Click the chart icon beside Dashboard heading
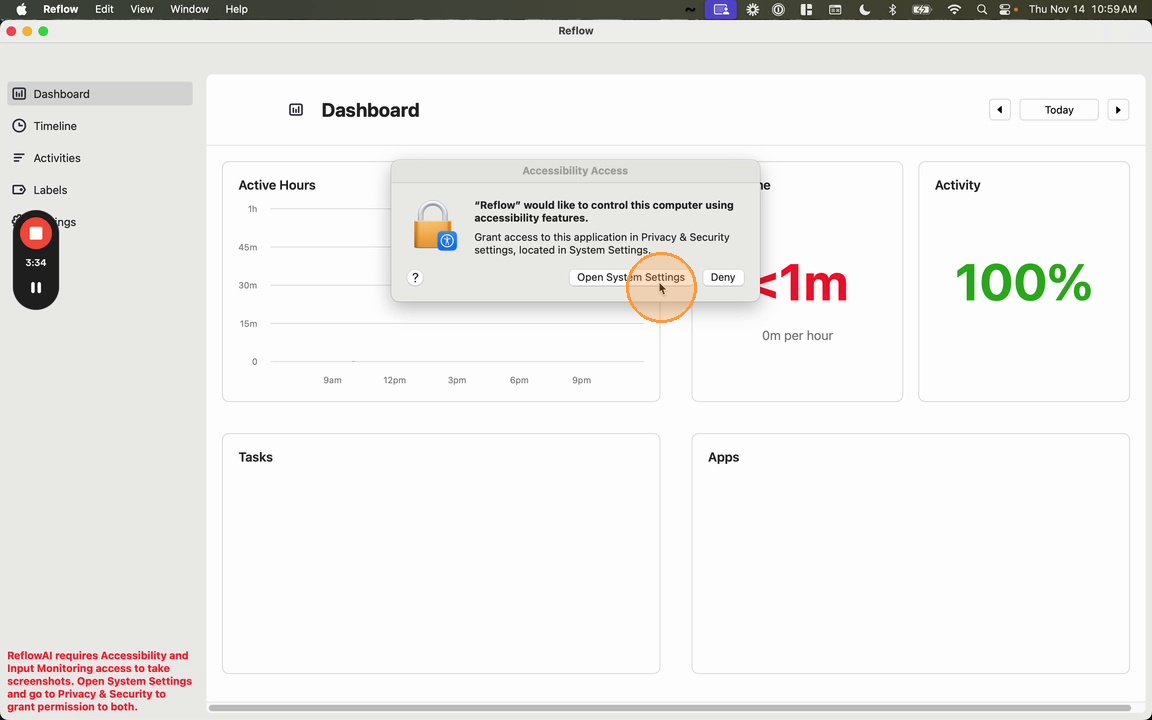 tap(296, 110)
